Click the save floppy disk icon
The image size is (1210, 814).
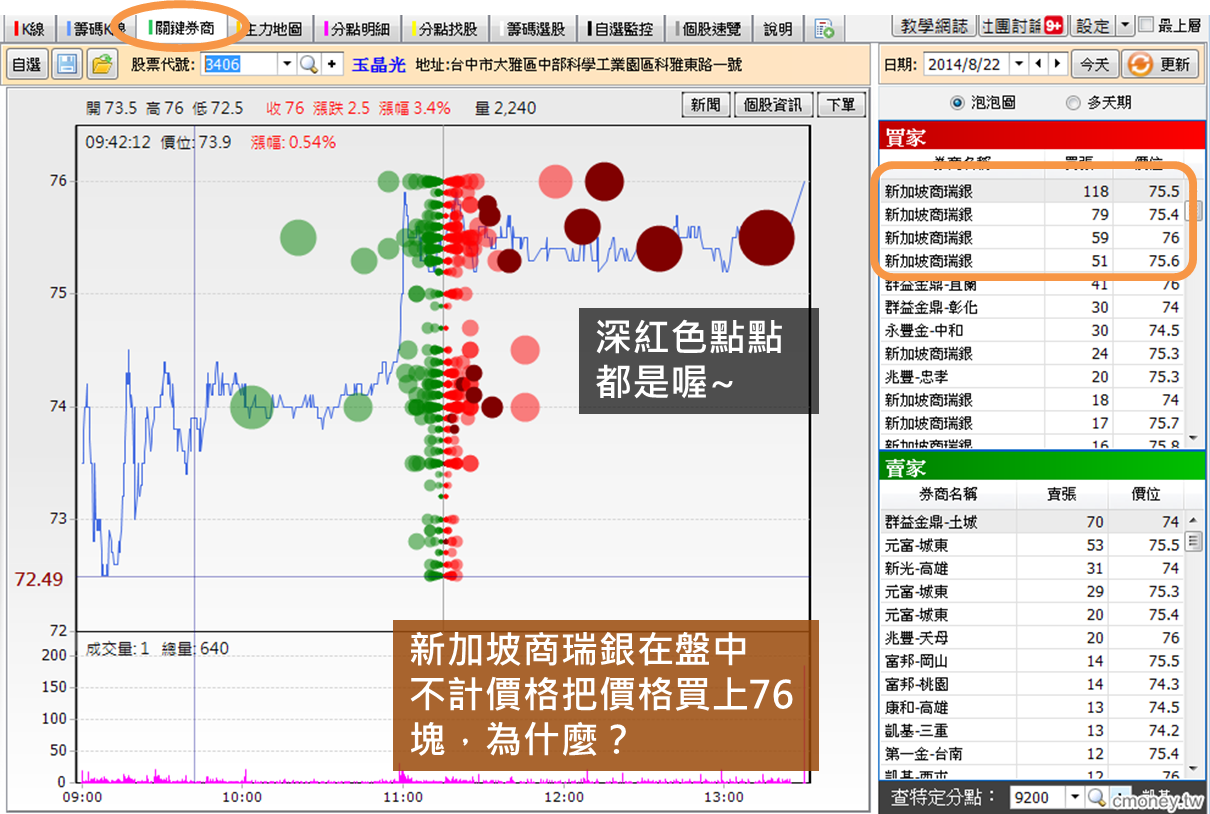pos(68,65)
